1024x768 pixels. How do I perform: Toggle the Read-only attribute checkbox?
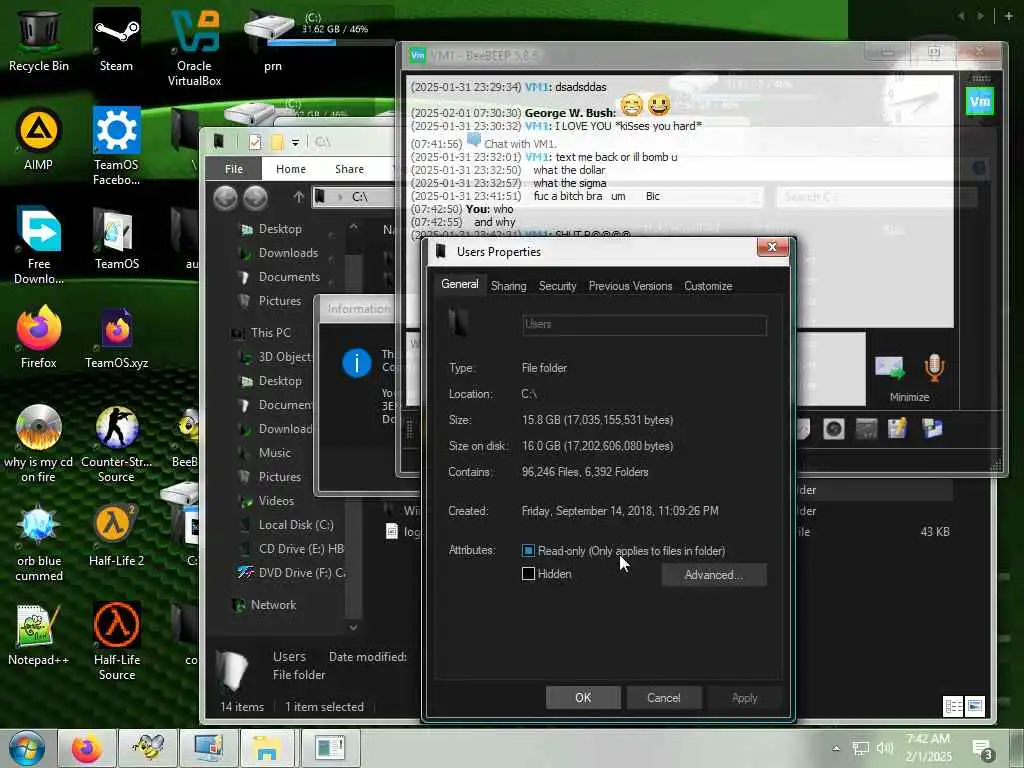pos(528,551)
